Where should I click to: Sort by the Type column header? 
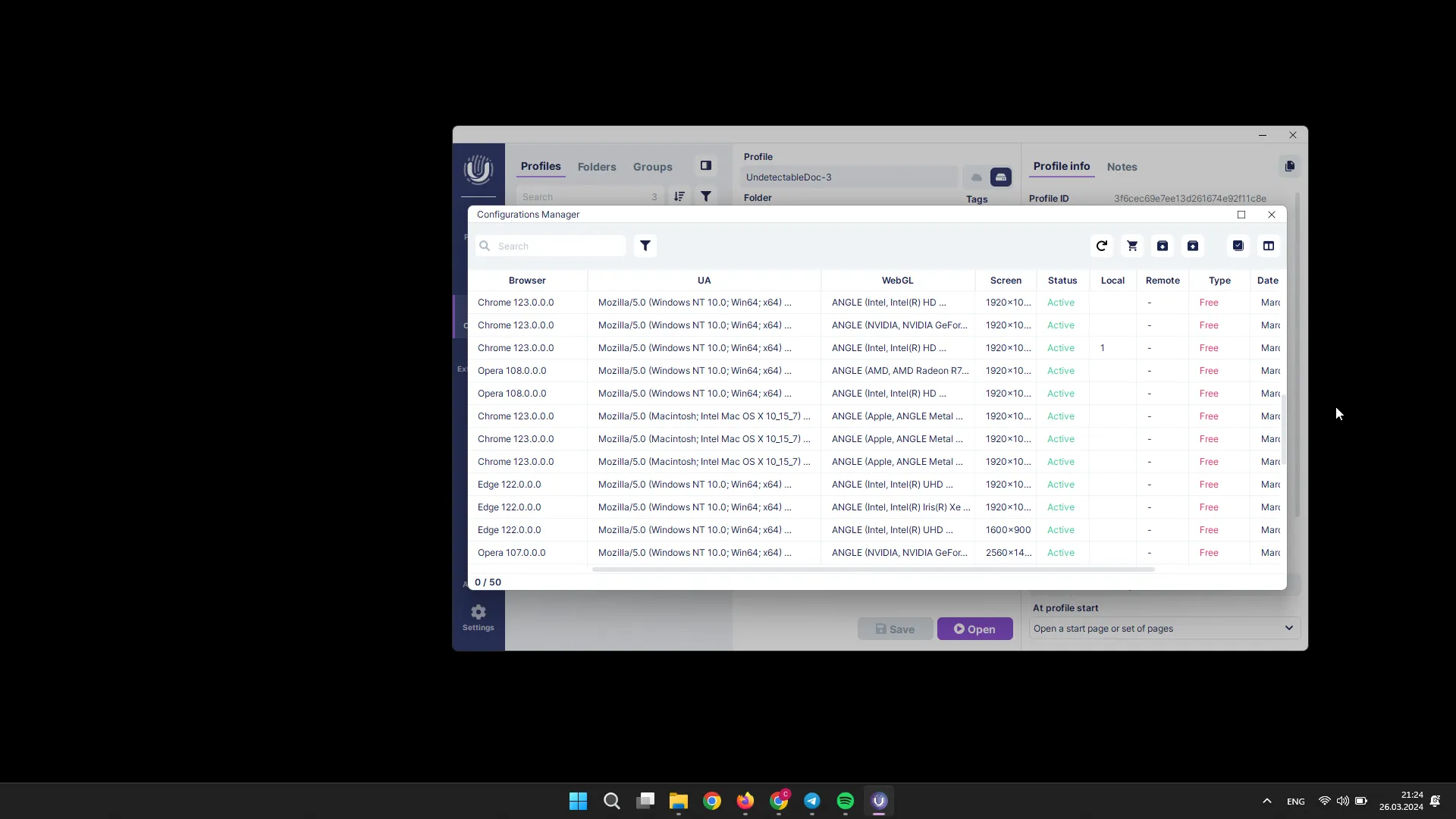pos(1219,281)
